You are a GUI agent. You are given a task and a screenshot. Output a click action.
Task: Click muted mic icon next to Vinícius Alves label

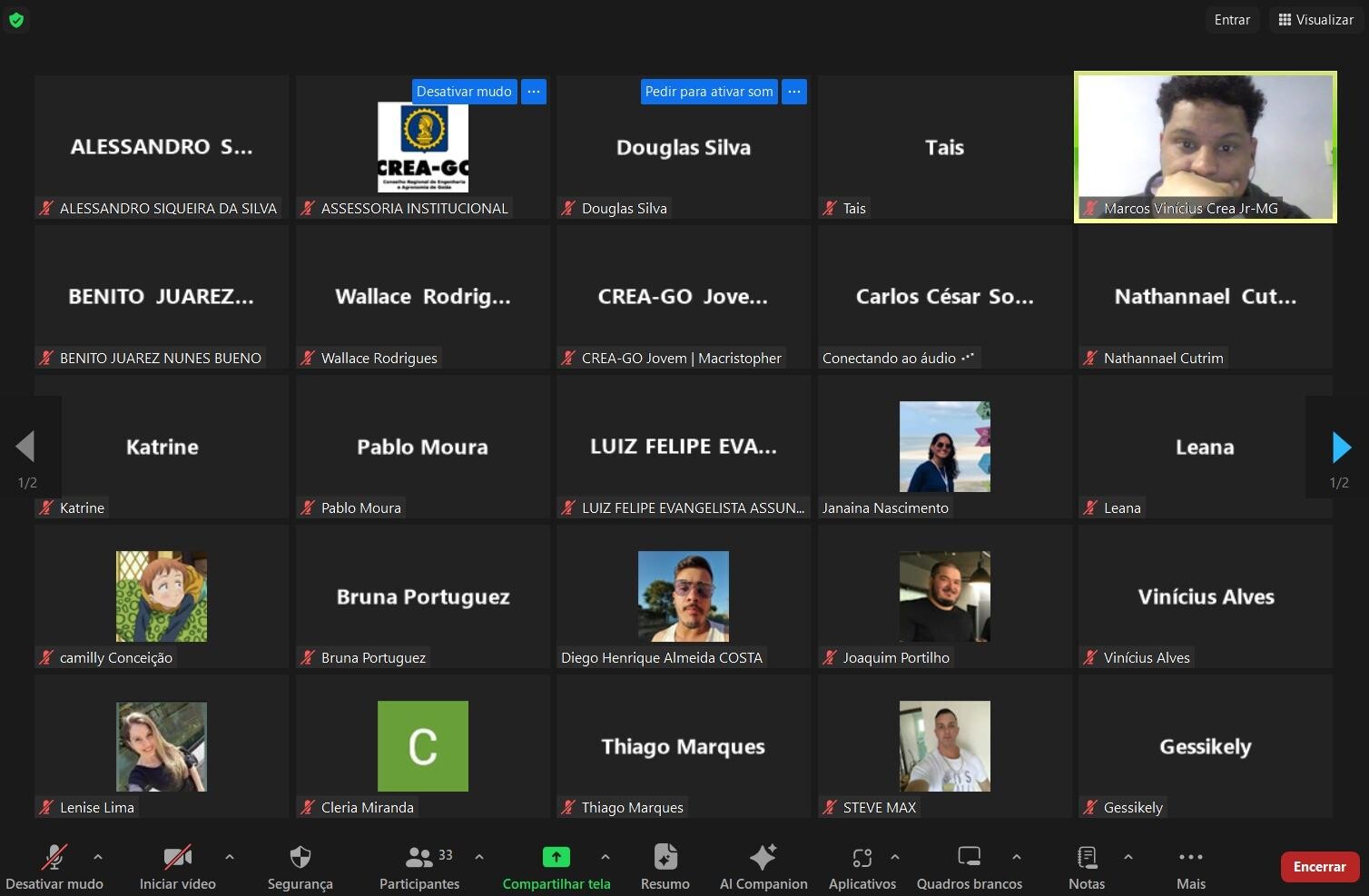1090,657
